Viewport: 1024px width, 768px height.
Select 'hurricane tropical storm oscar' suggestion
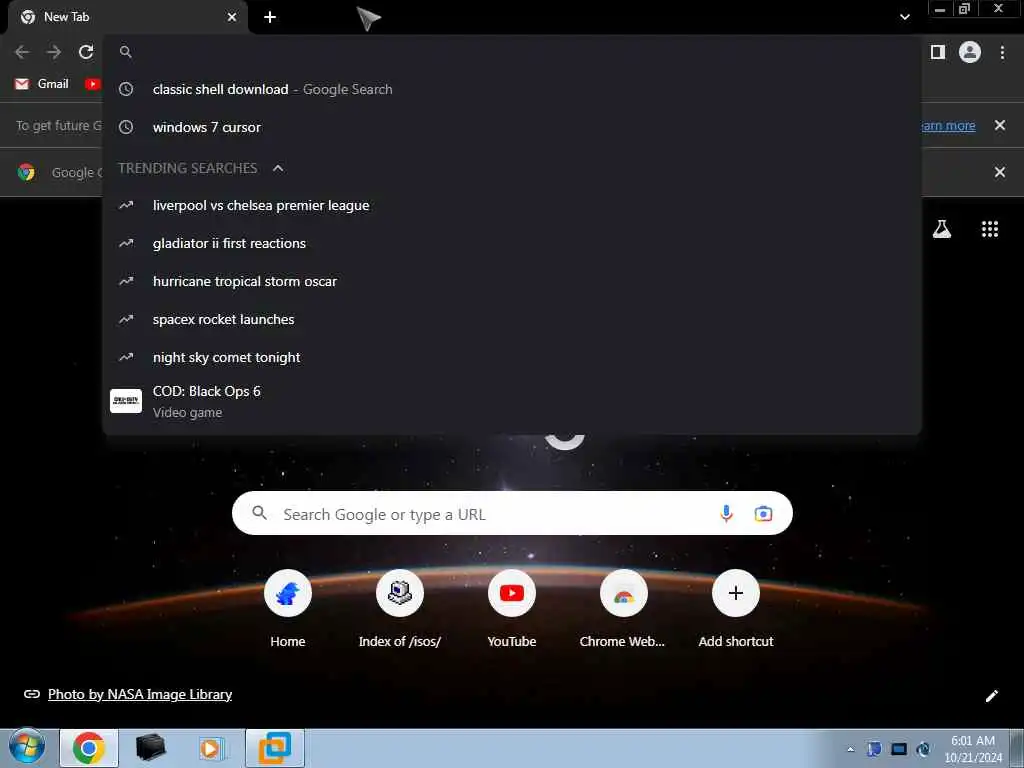point(512,281)
